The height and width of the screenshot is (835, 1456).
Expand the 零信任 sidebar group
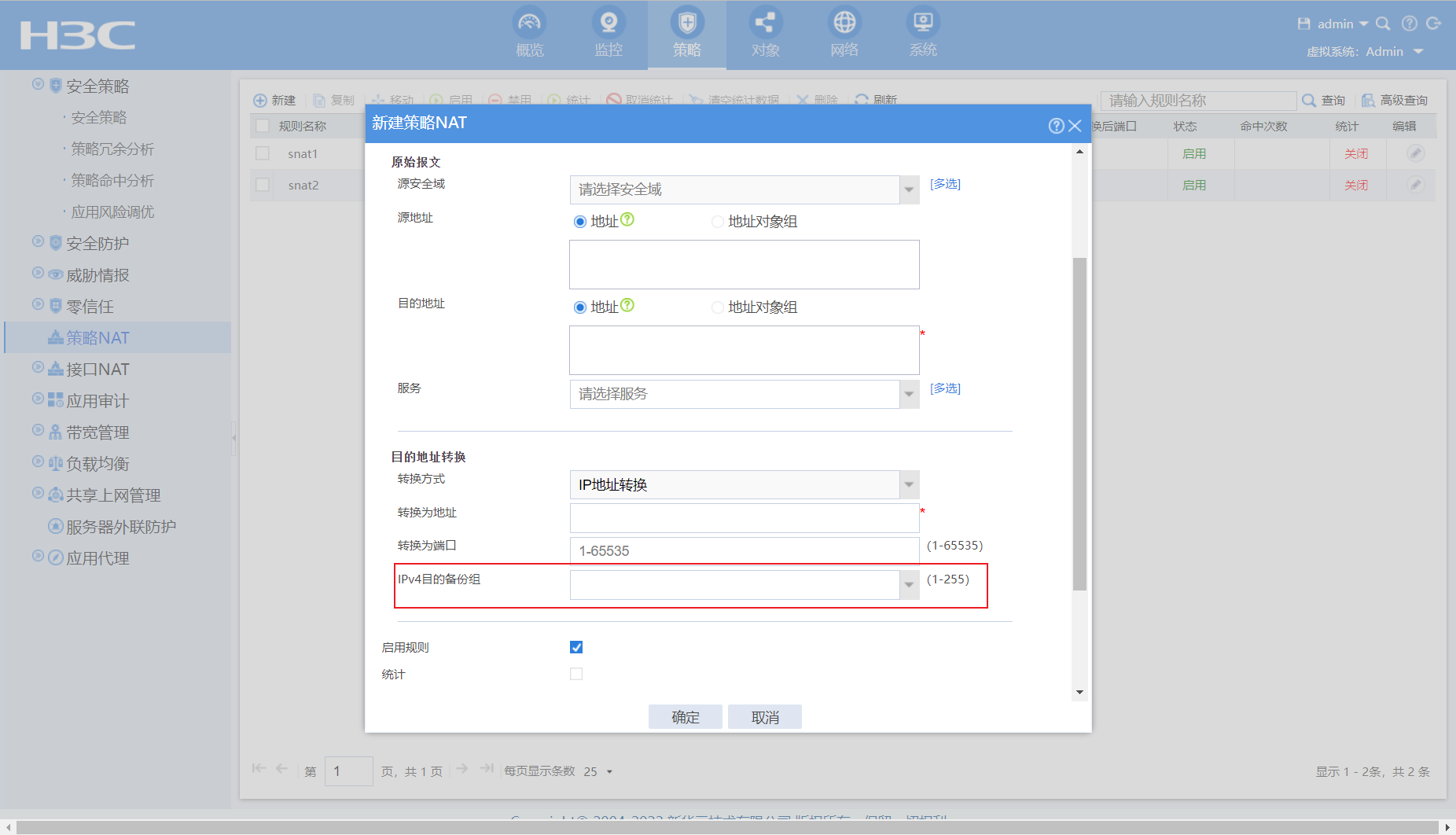tap(38, 304)
